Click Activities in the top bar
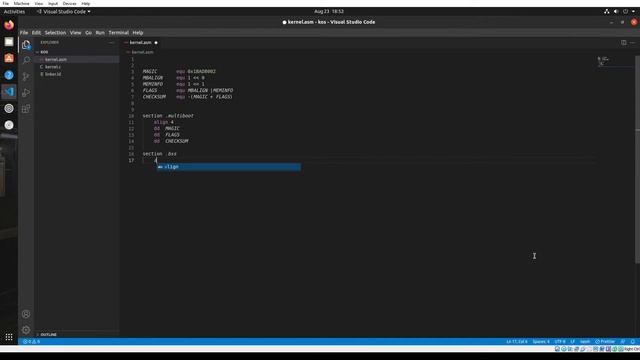This screenshot has width=640, height=360. 14,11
